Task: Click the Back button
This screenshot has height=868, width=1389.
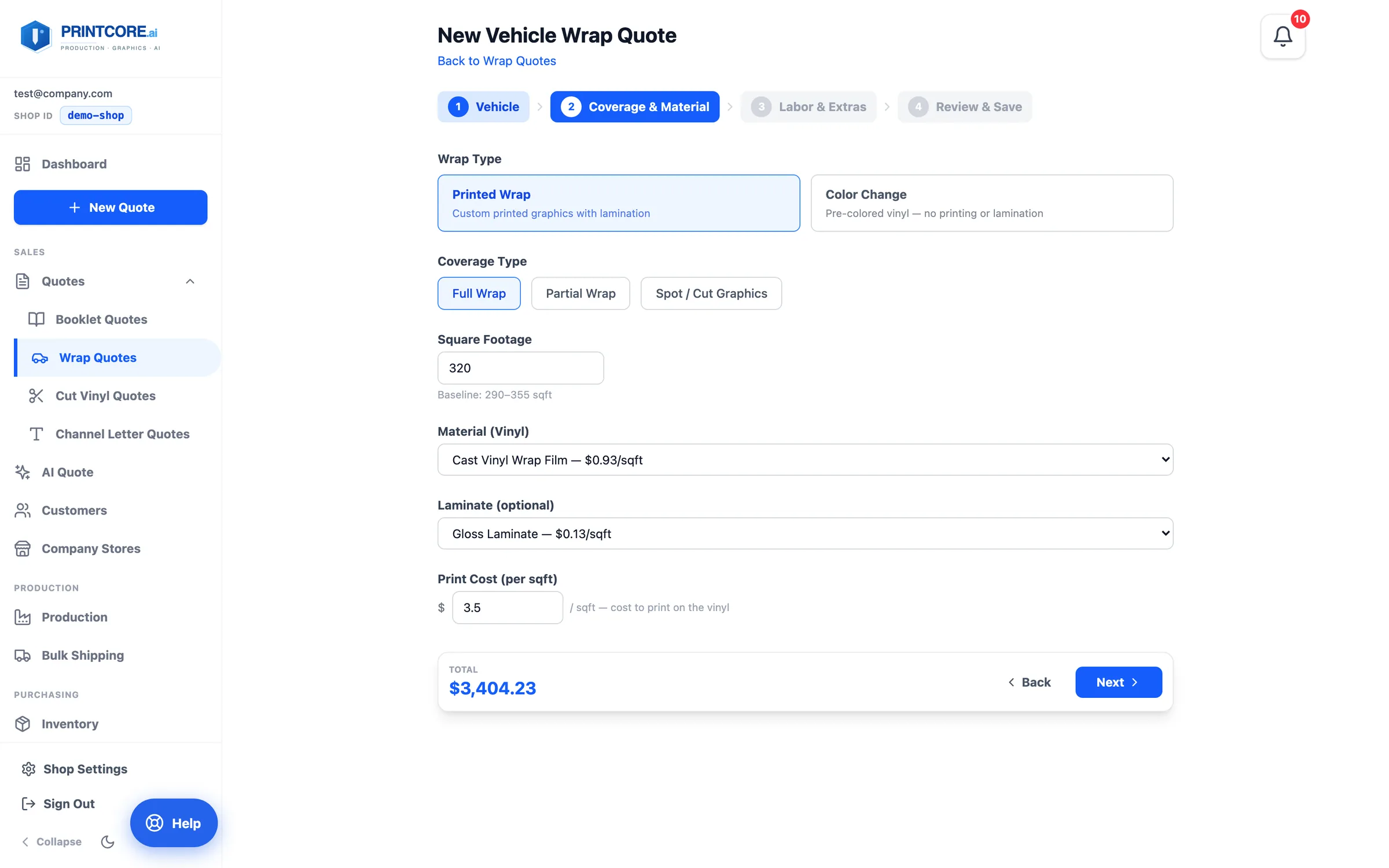Action: click(x=1030, y=682)
